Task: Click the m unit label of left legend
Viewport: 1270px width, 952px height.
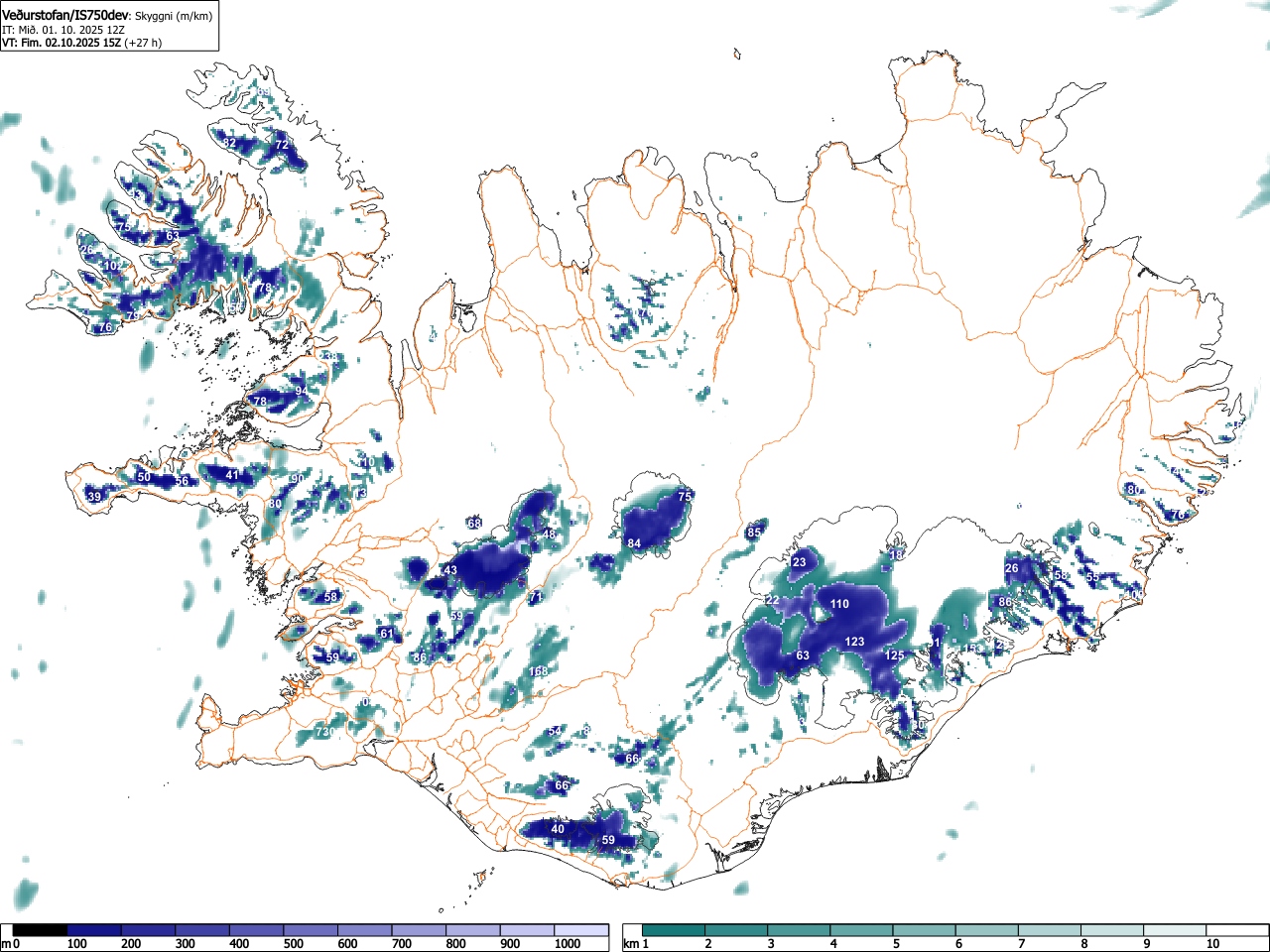Action: 6,944
